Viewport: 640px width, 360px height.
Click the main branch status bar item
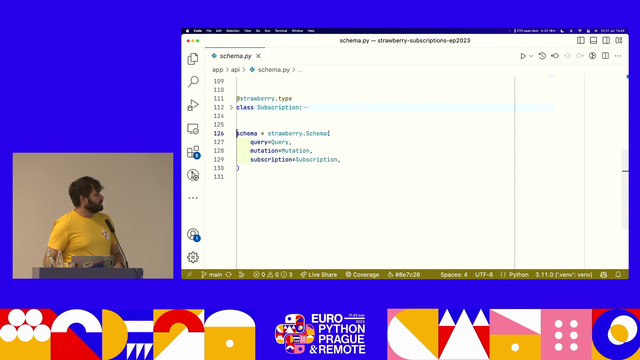click(212, 275)
